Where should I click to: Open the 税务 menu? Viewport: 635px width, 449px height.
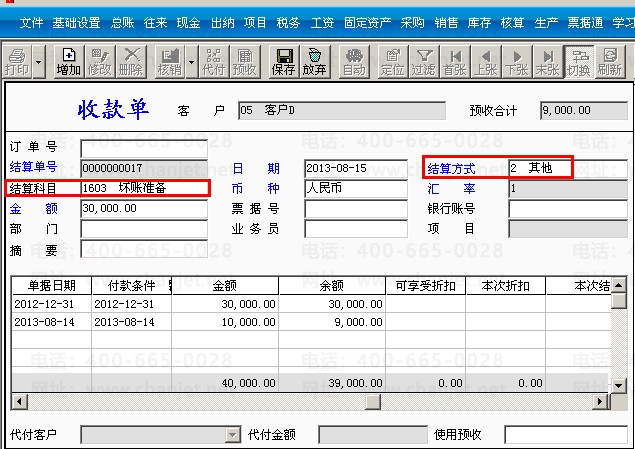[x=288, y=23]
